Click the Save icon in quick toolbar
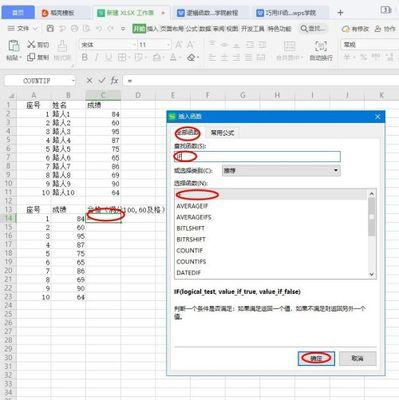 [50, 29]
